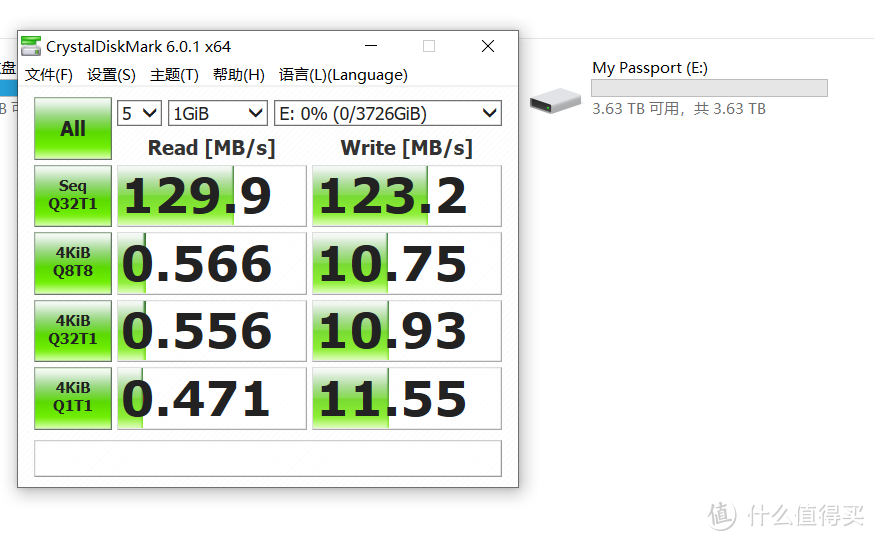Open the 文件(F) menu
Screen dimensions: 874x541
[x=49, y=75]
